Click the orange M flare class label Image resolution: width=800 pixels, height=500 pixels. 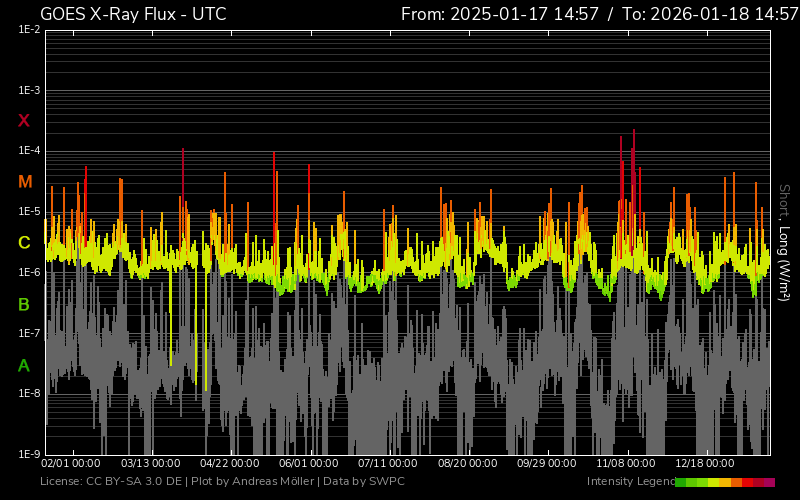pos(24,182)
